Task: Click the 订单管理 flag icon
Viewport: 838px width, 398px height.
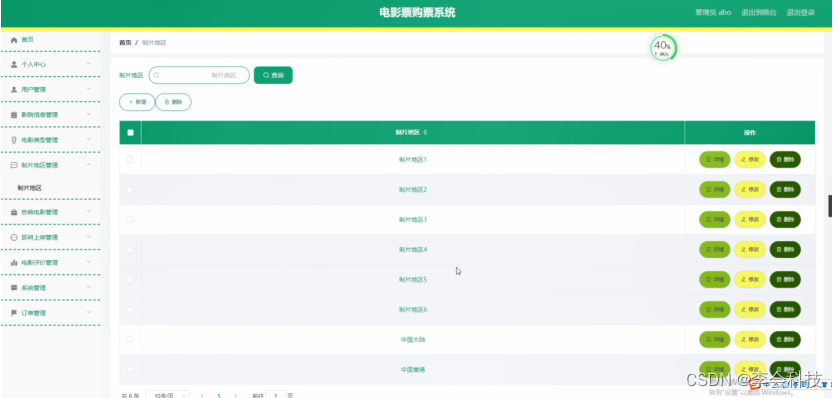Action: 14,313
